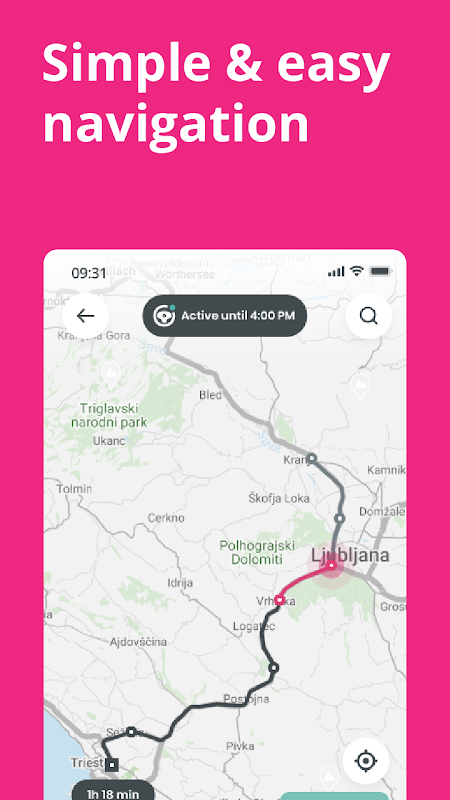
Task: Tap the Triglavski narodni park mountain pin
Action: 110,377
